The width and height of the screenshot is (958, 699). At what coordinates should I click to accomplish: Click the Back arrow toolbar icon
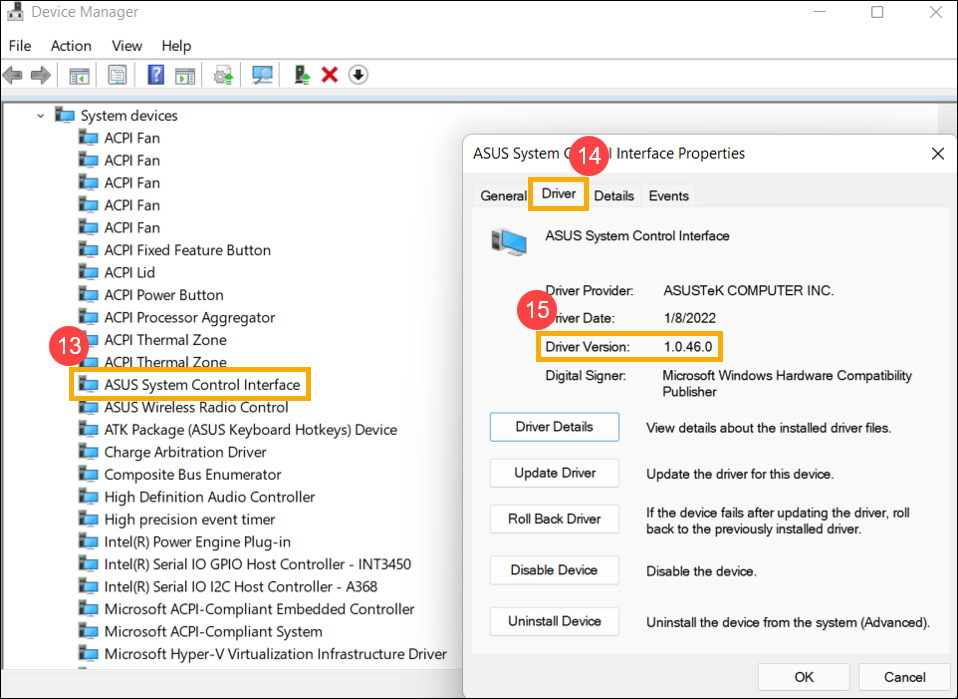pyautogui.click(x=13, y=76)
